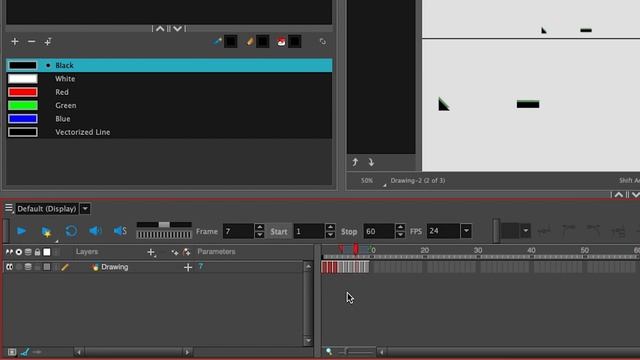
Task: Click the red playhead marker on the timeline ruler
Action: click(356, 249)
